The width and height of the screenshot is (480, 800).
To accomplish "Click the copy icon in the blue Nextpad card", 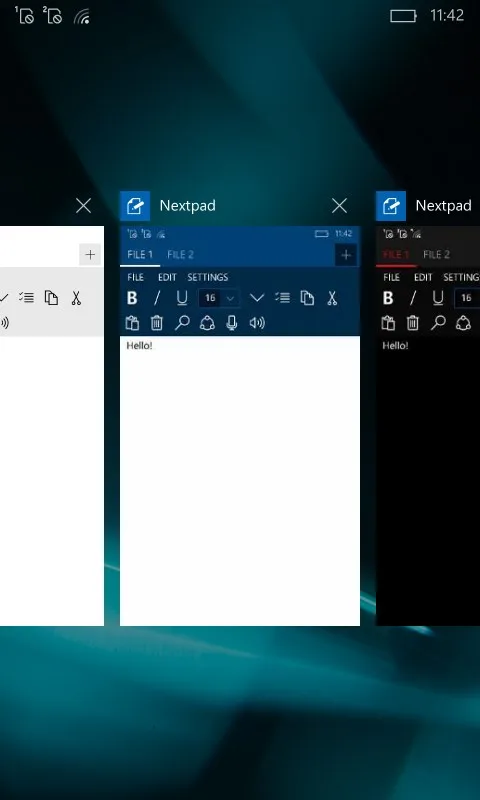I will coord(307,298).
